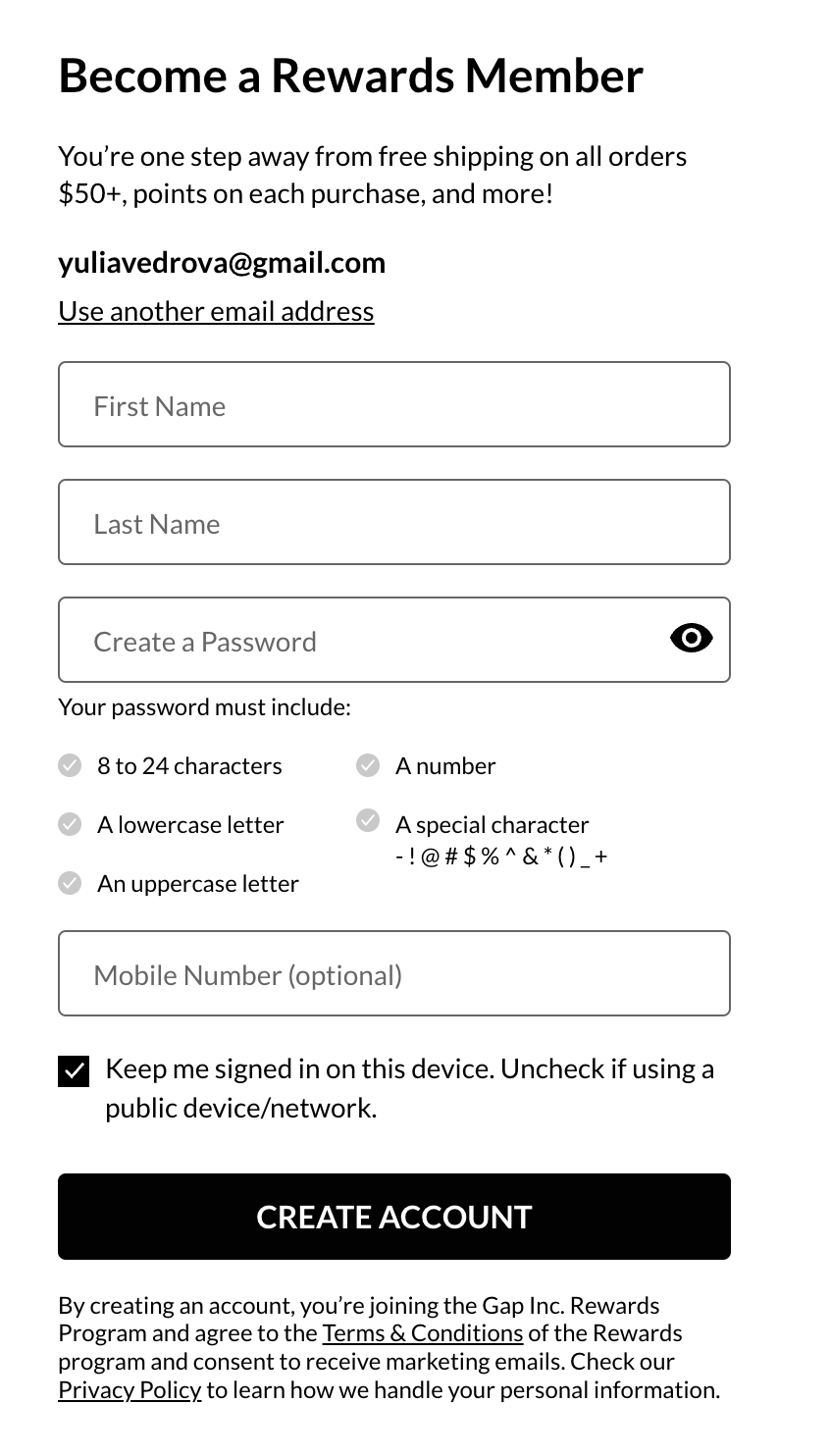Uncheck the "Keep me signed in" checkbox

74,1070
